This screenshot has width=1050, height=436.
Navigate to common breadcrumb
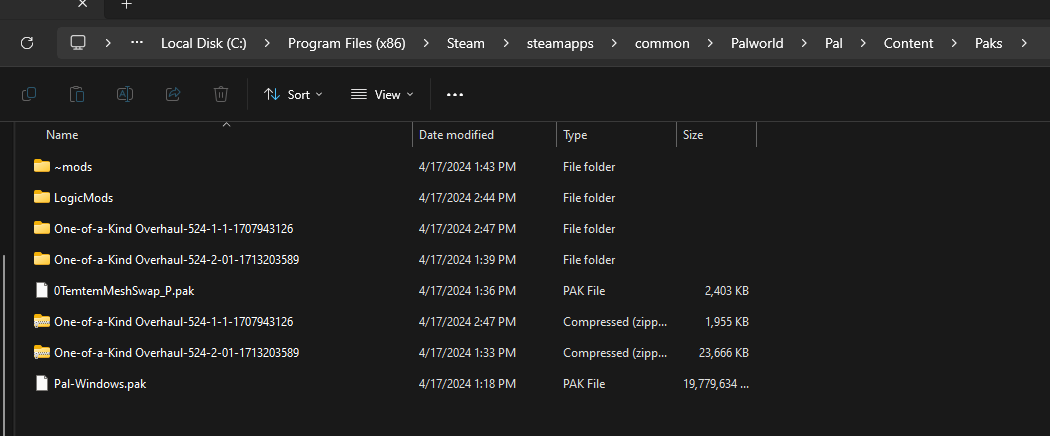662,44
